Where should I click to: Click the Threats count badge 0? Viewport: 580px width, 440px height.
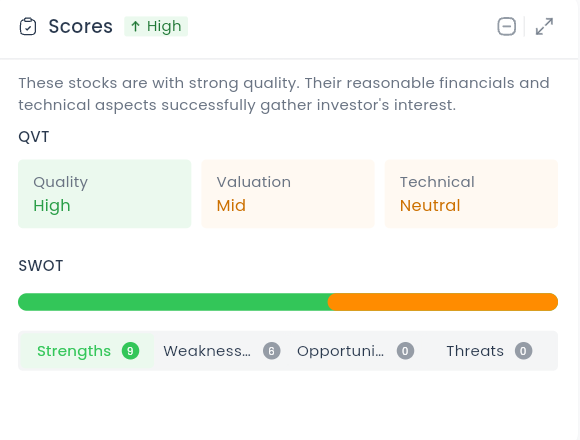[x=523, y=351]
